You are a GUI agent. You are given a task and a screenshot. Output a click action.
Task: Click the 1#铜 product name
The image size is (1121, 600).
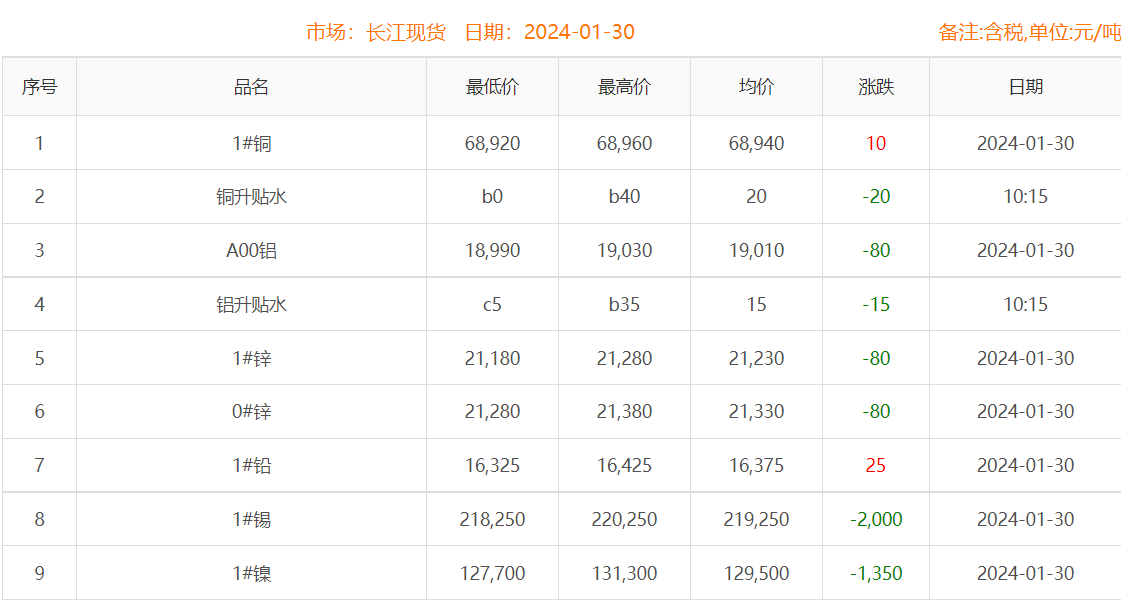pyautogui.click(x=250, y=142)
